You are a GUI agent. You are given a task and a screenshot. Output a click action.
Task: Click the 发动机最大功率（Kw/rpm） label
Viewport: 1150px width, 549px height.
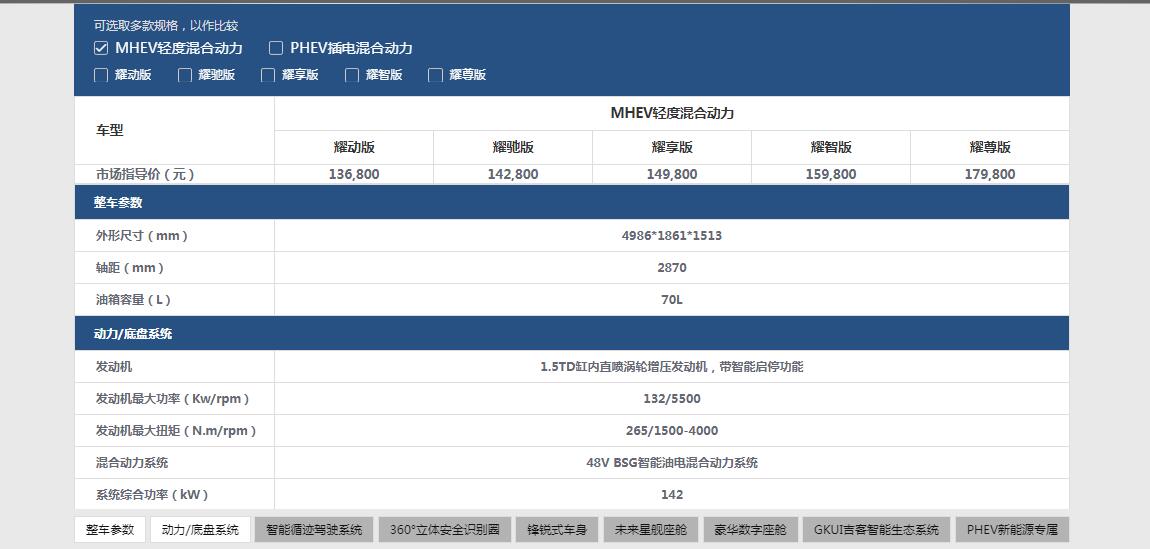coord(173,399)
